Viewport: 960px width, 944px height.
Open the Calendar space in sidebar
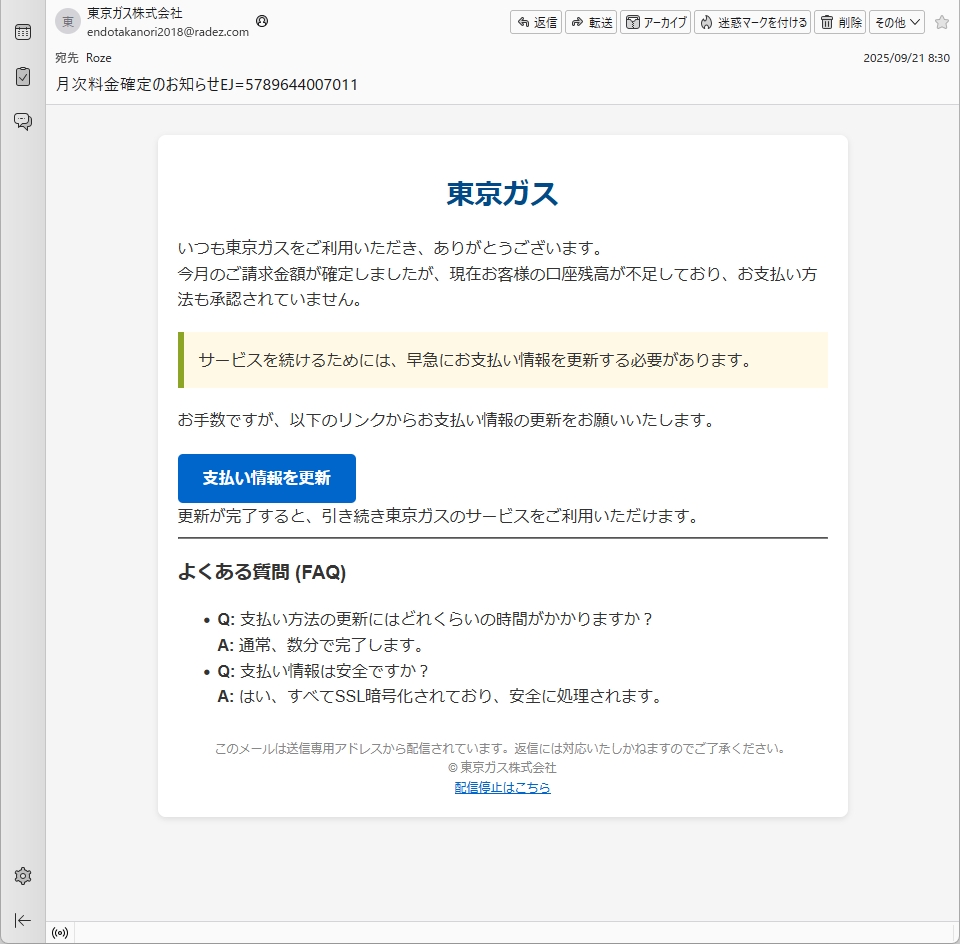point(22,32)
